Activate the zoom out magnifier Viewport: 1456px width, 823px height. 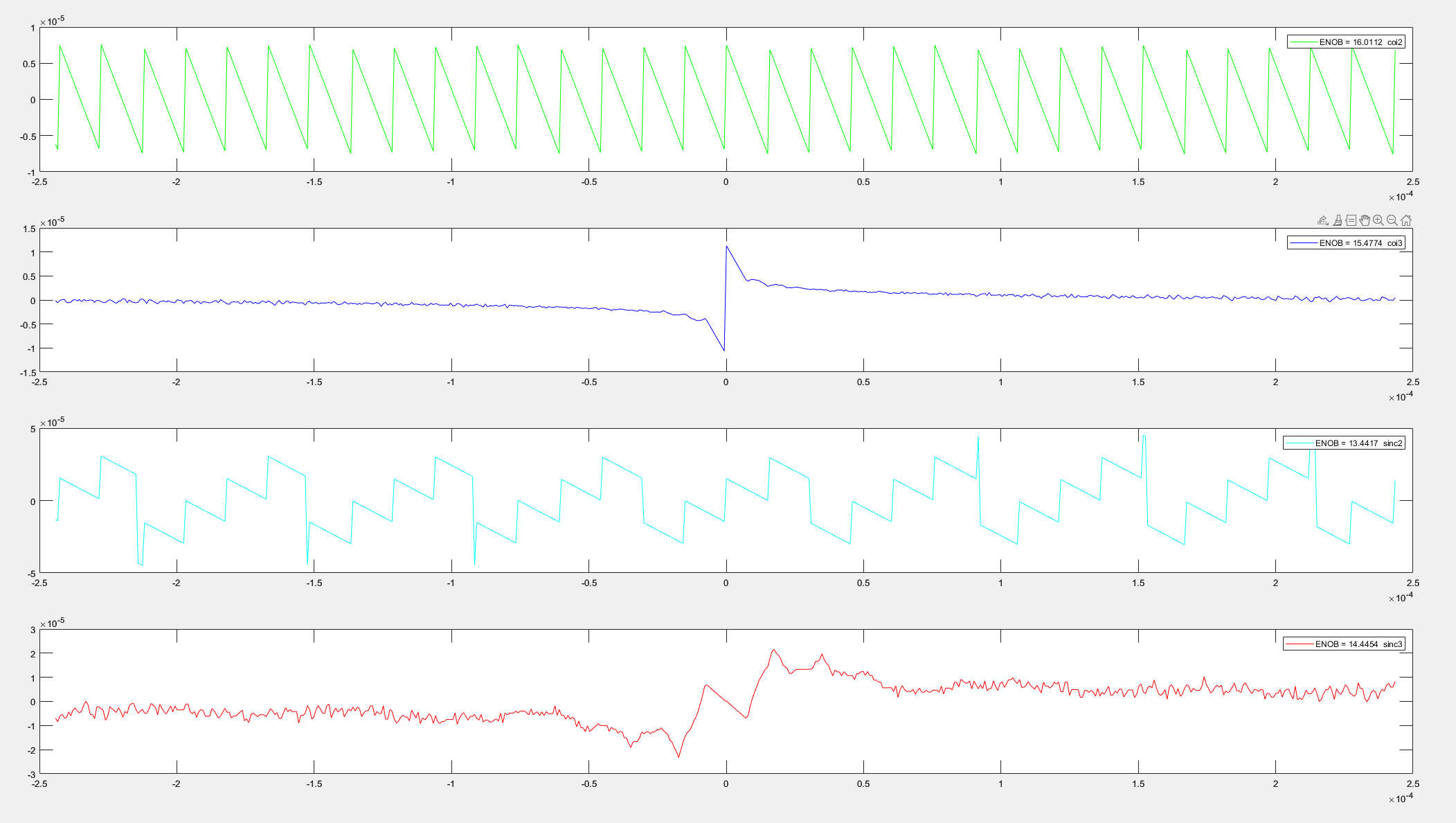tap(1392, 220)
